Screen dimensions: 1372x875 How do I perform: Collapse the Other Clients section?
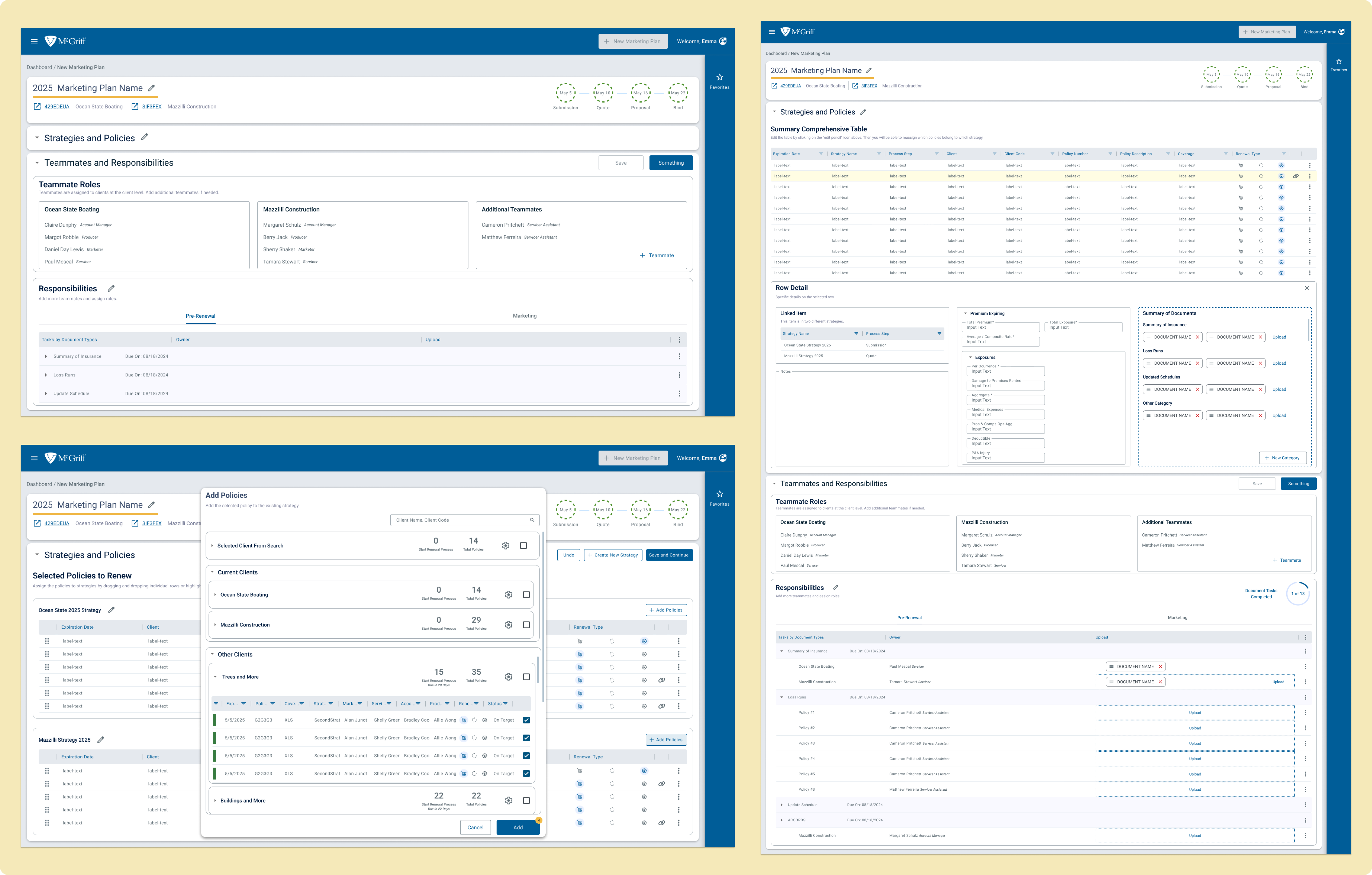[212, 654]
